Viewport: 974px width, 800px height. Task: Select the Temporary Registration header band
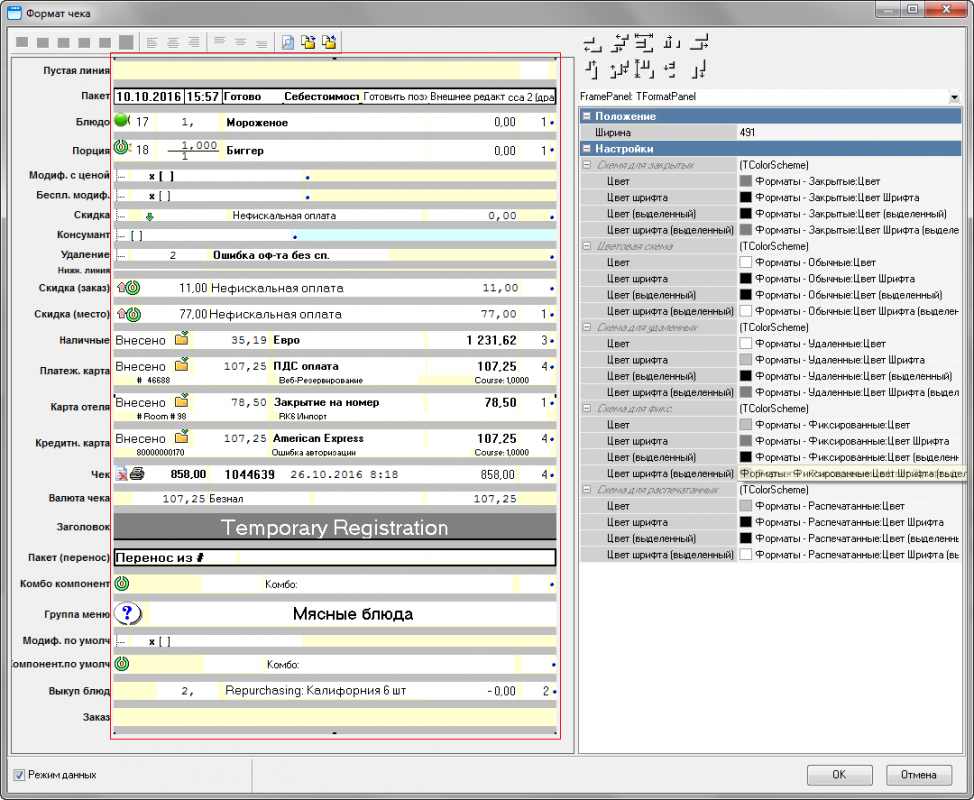tap(334, 527)
